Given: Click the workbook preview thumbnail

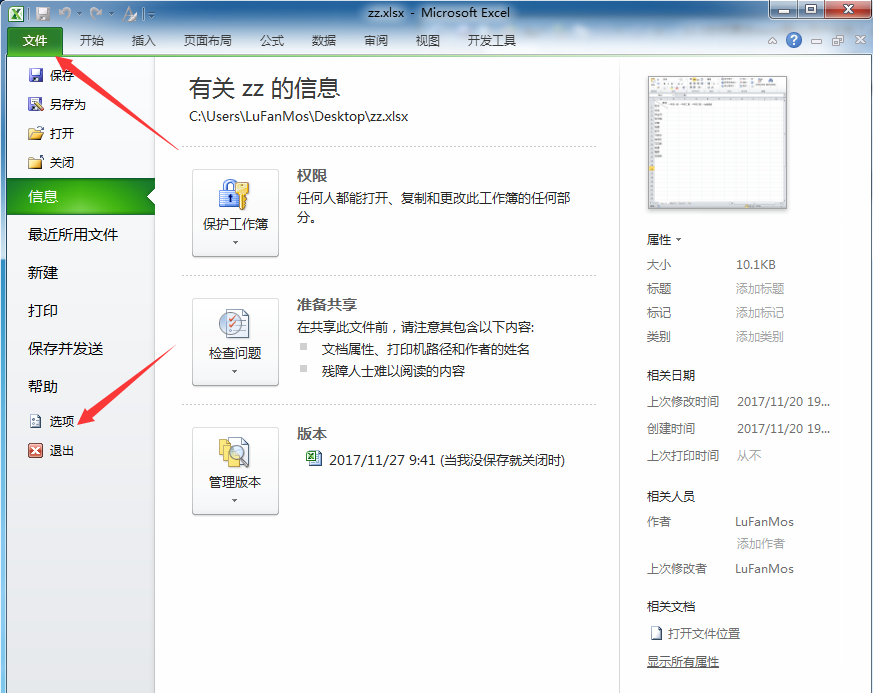Looking at the screenshot, I should (717, 142).
